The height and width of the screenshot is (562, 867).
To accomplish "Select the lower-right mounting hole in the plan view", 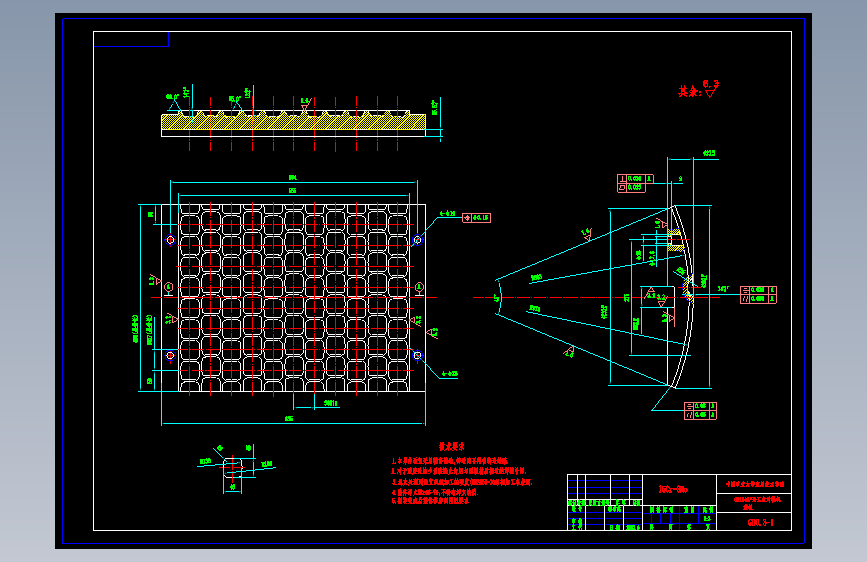I will (417, 356).
